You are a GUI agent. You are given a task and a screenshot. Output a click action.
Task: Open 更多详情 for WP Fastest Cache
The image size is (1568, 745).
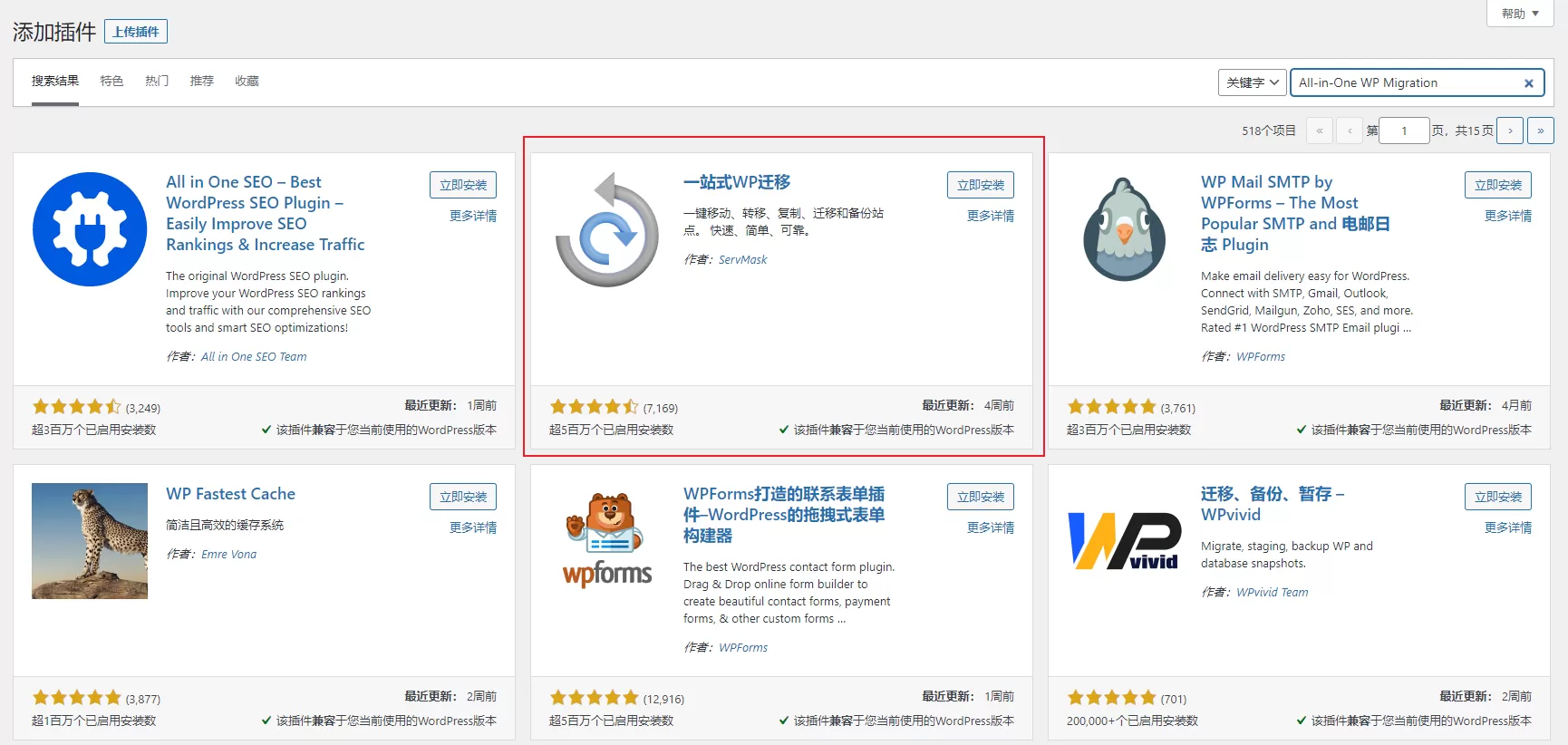[x=473, y=527]
